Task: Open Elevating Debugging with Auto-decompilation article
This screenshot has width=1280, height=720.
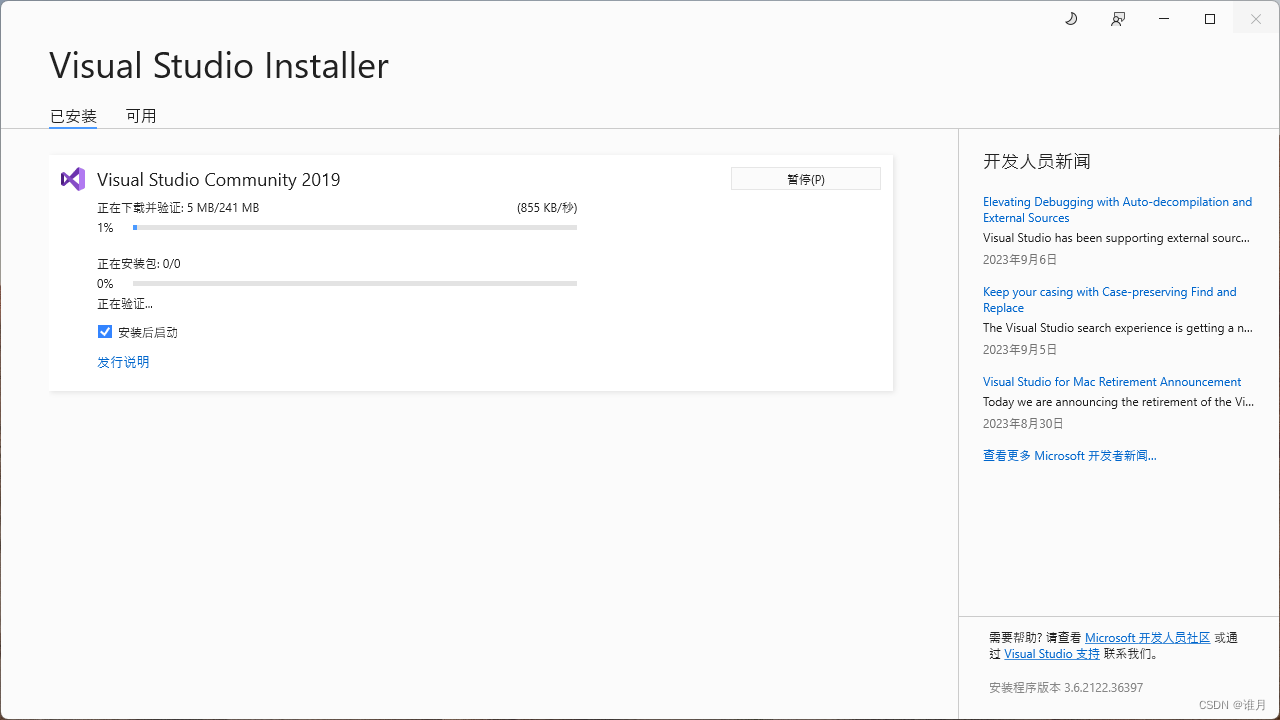Action: click(1117, 209)
